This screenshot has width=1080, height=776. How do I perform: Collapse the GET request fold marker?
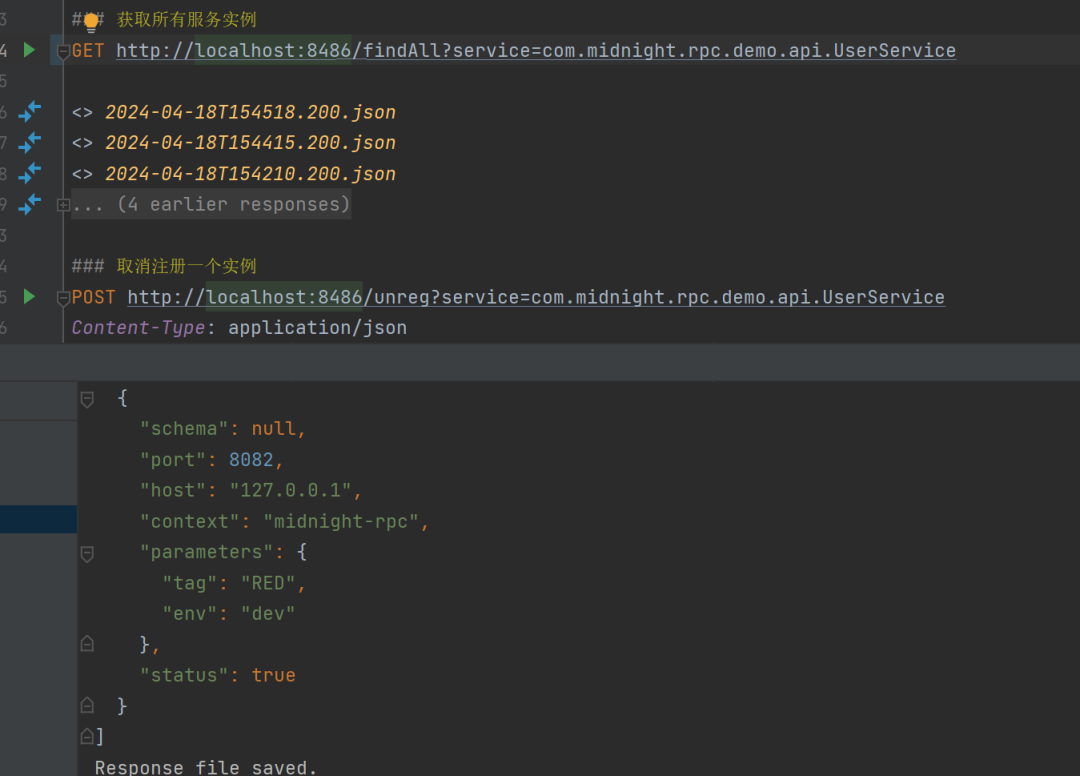point(63,51)
